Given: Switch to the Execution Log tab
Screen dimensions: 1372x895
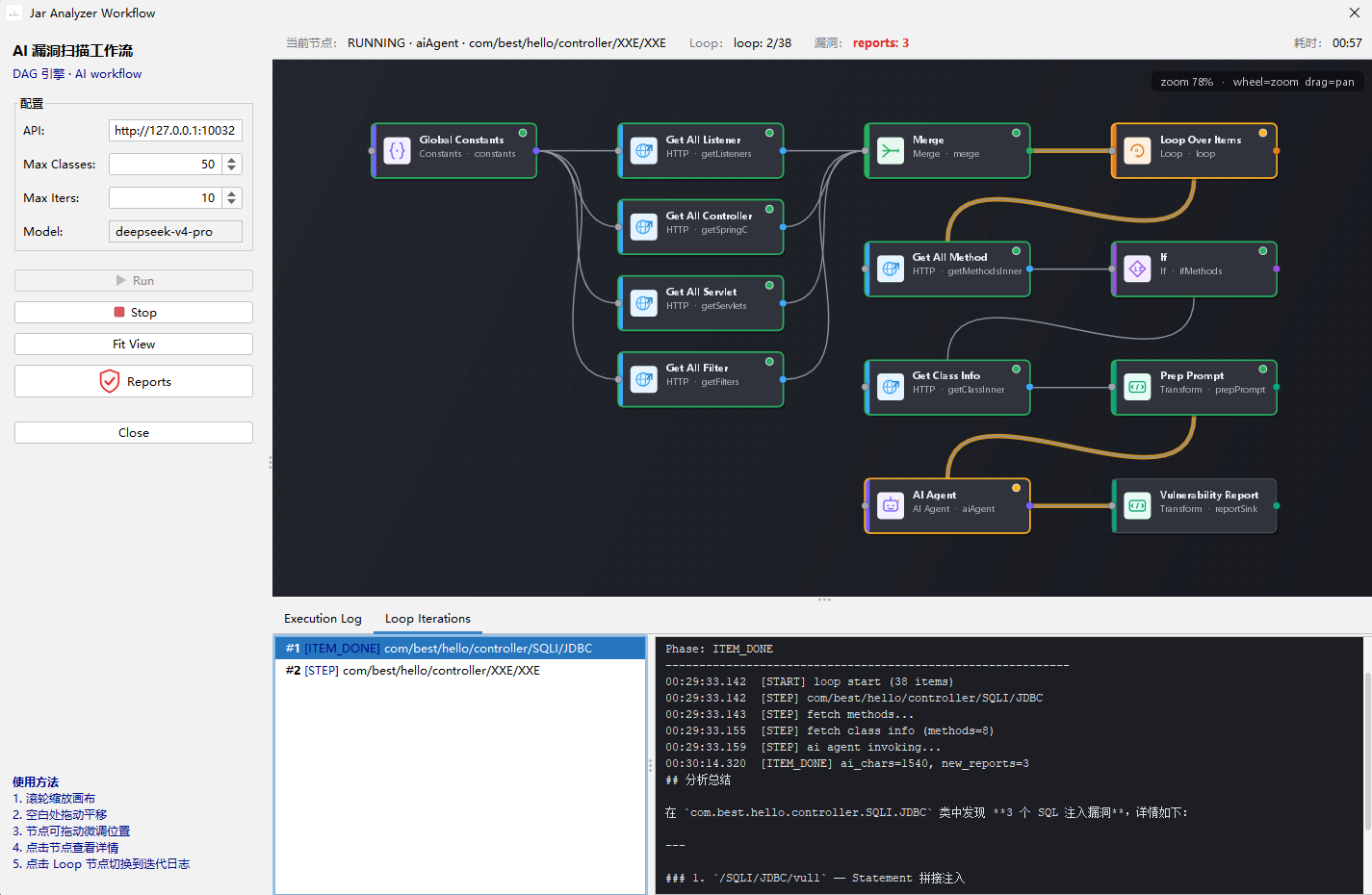Looking at the screenshot, I should tap(323, 619).
